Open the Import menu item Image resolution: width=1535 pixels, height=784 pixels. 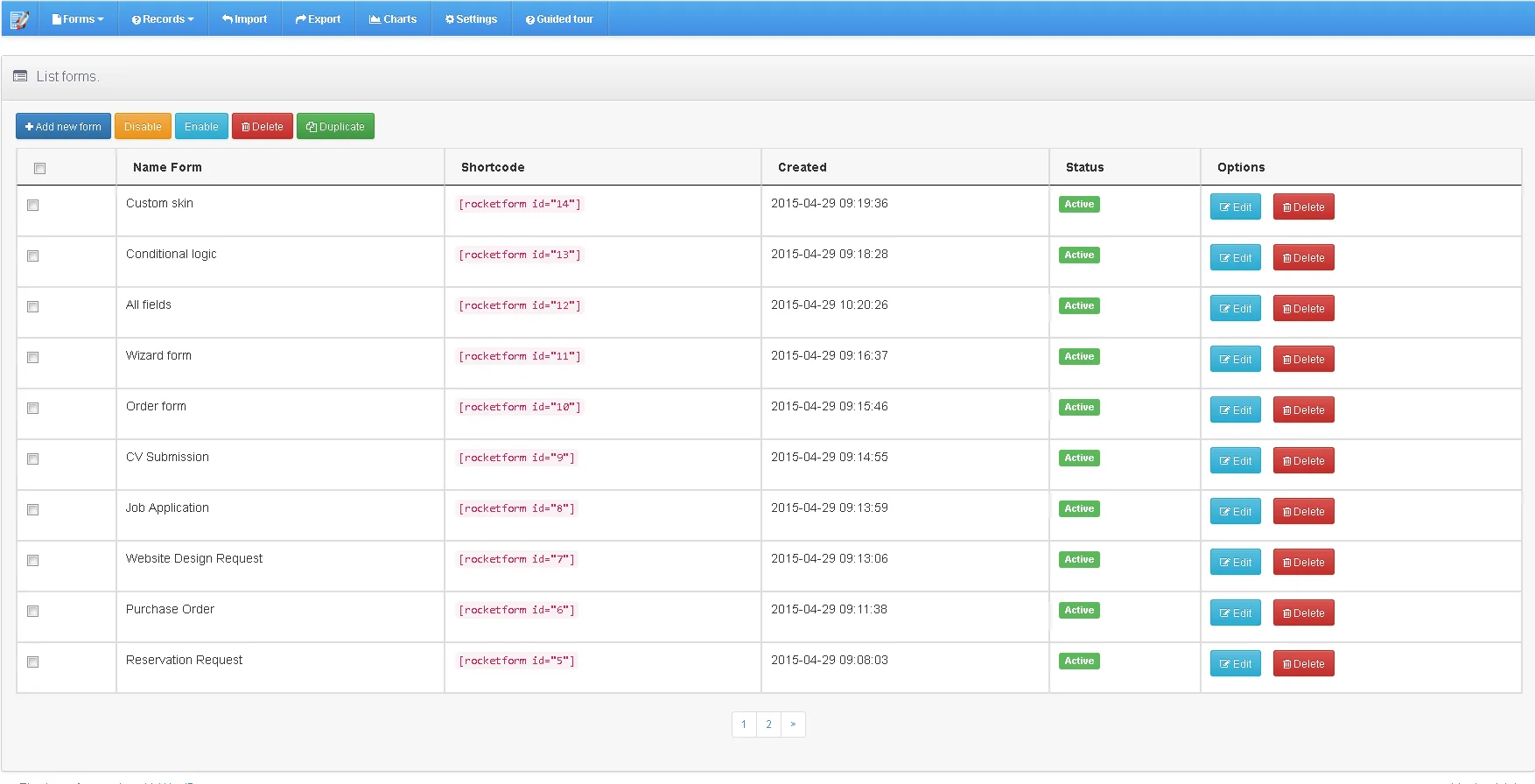[x=245, y=18]
